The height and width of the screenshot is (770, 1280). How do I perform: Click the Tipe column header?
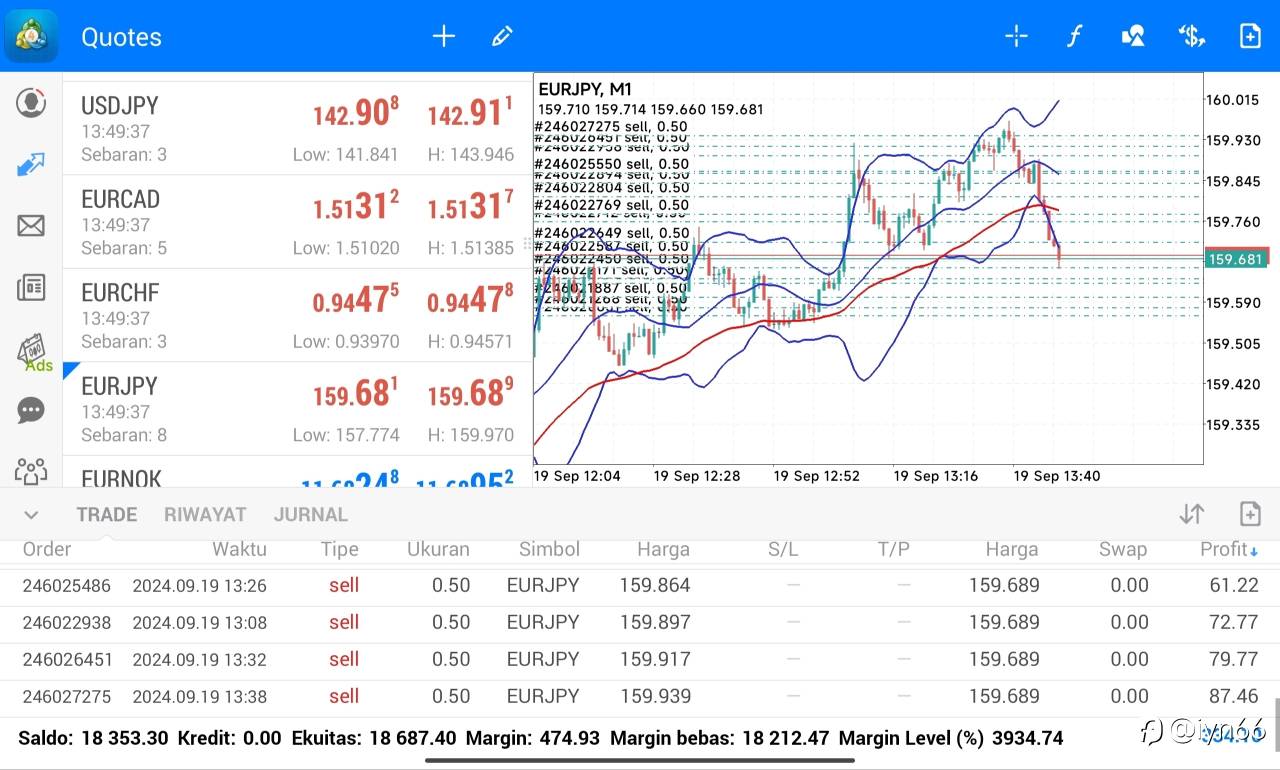[x=340, y=549]
